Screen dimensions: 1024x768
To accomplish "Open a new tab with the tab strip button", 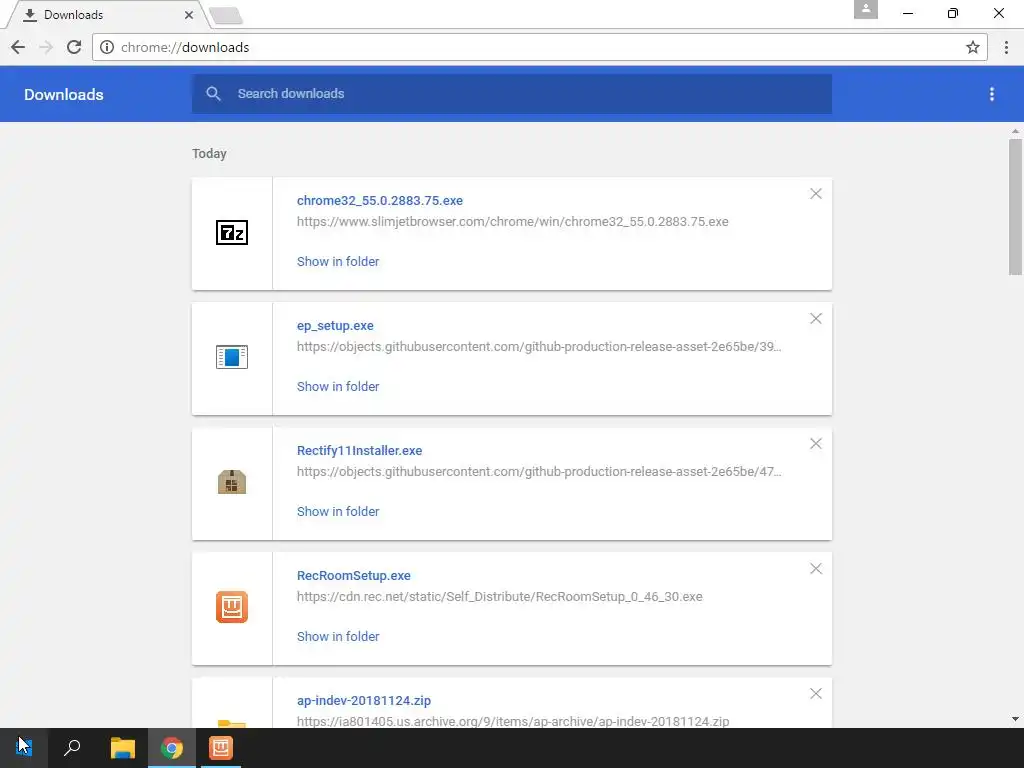I will pyautogui.click(x=227, y=16).
